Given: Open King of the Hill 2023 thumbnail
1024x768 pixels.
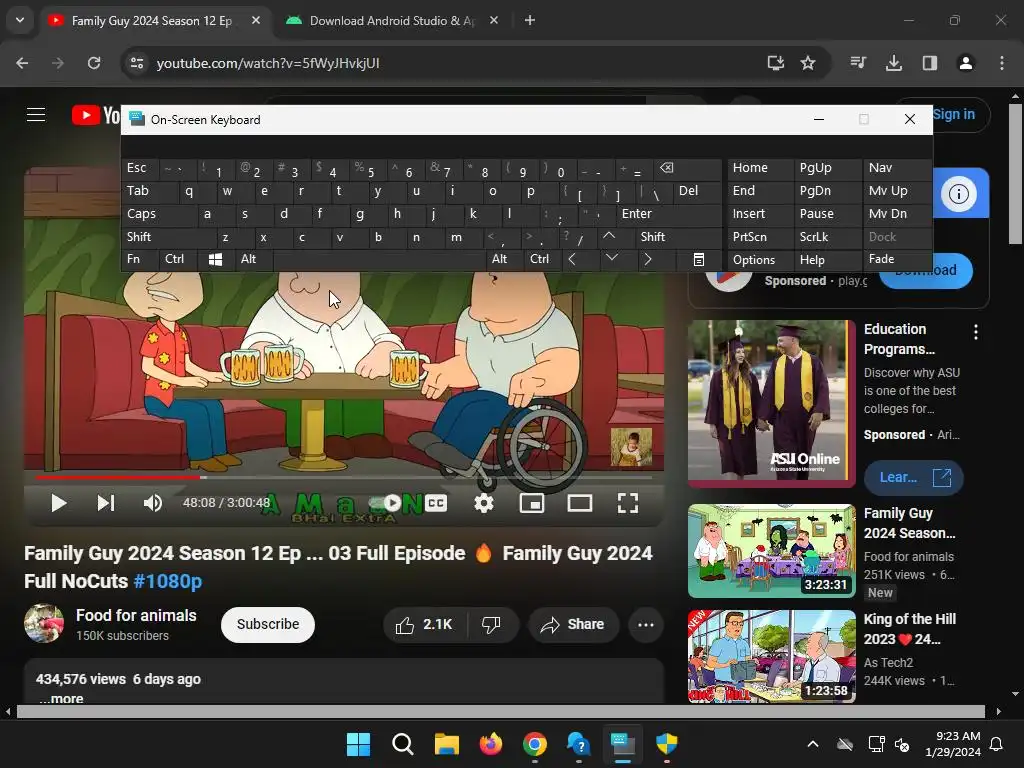Looking at the screenshot, I should pyautogui.click(x=771, y=656).
